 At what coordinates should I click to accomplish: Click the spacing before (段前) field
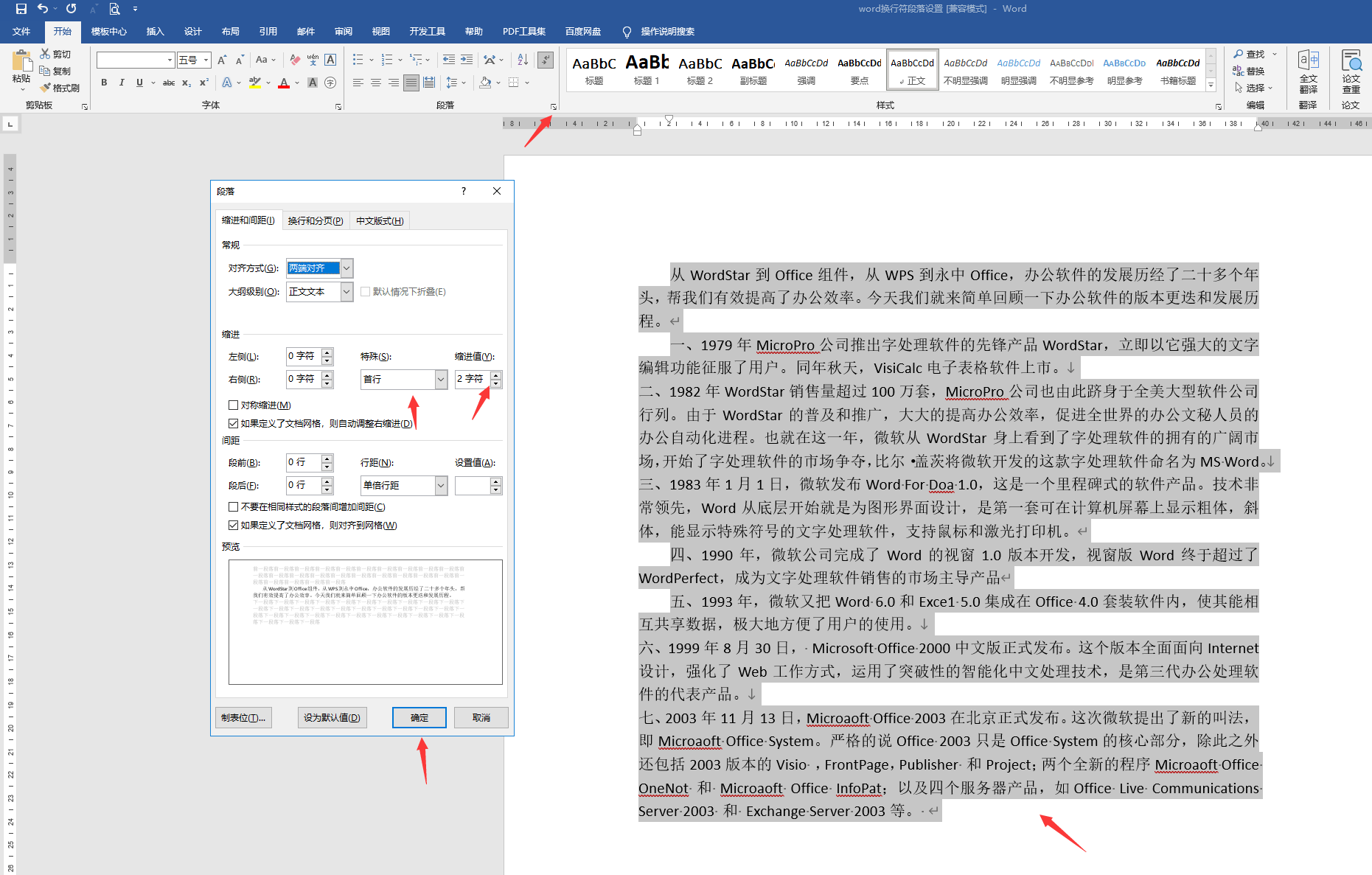(303, 462)
